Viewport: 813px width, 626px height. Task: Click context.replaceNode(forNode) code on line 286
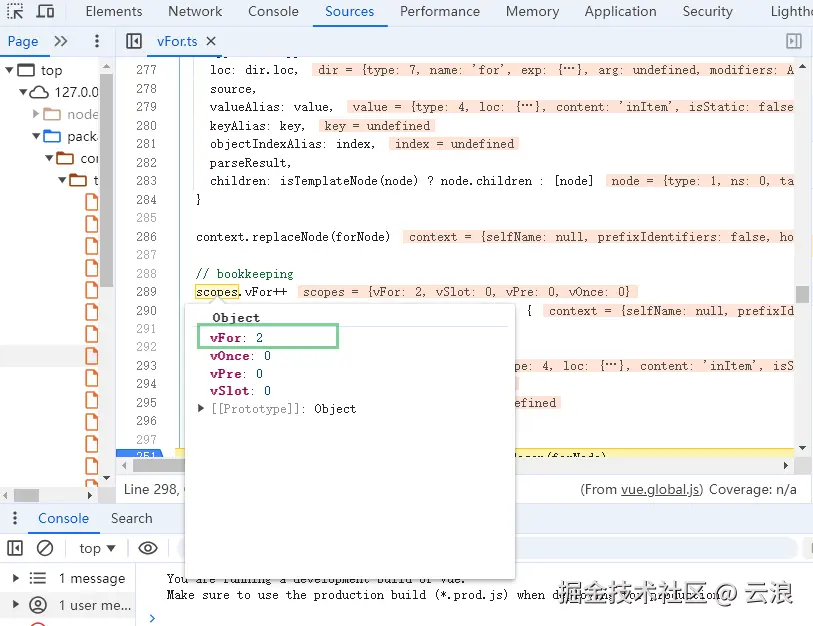tap(293, 237)
